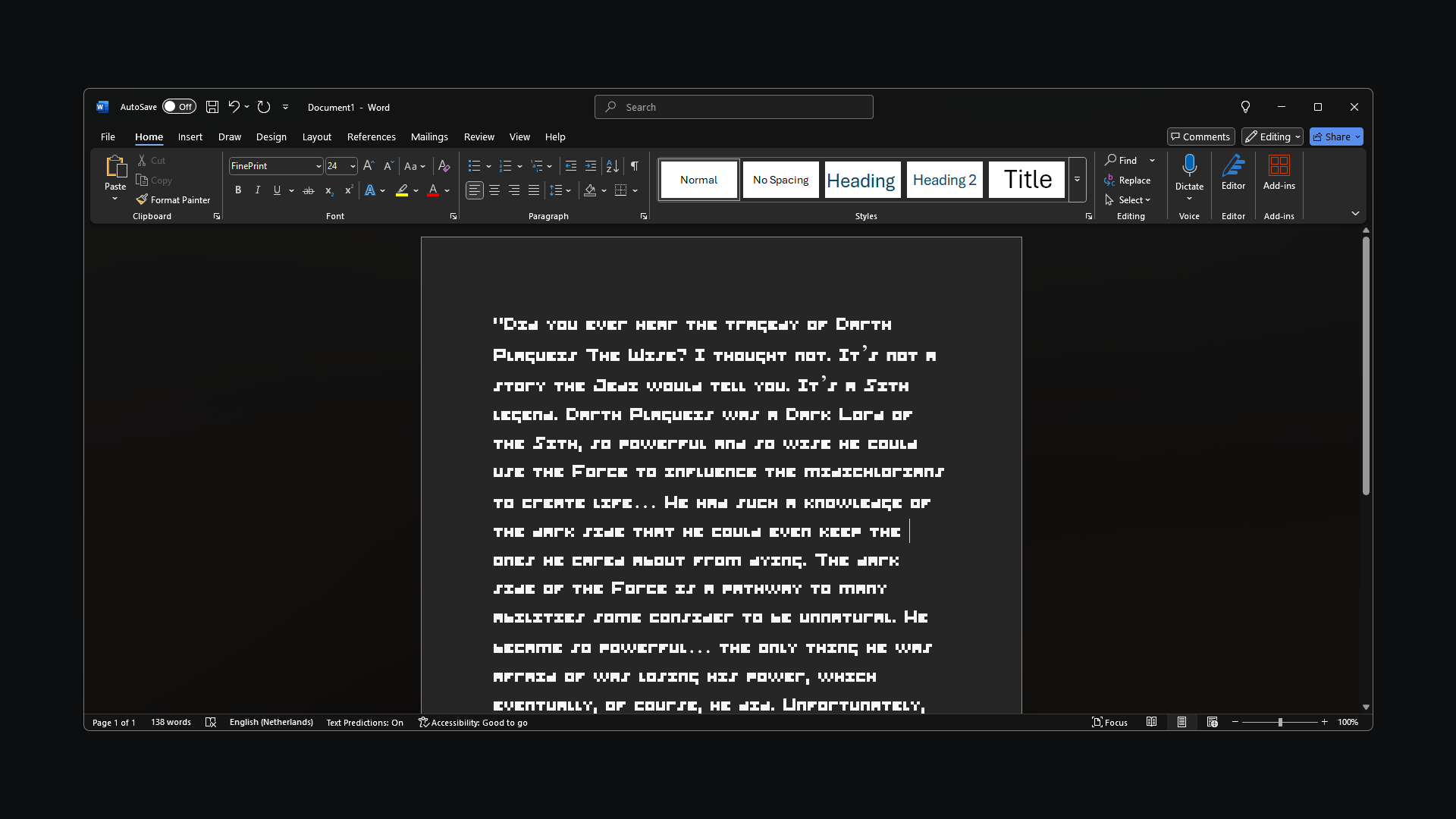Align text to the right
The height and width of the screenshot is (819, 1456).
point(514,190)
